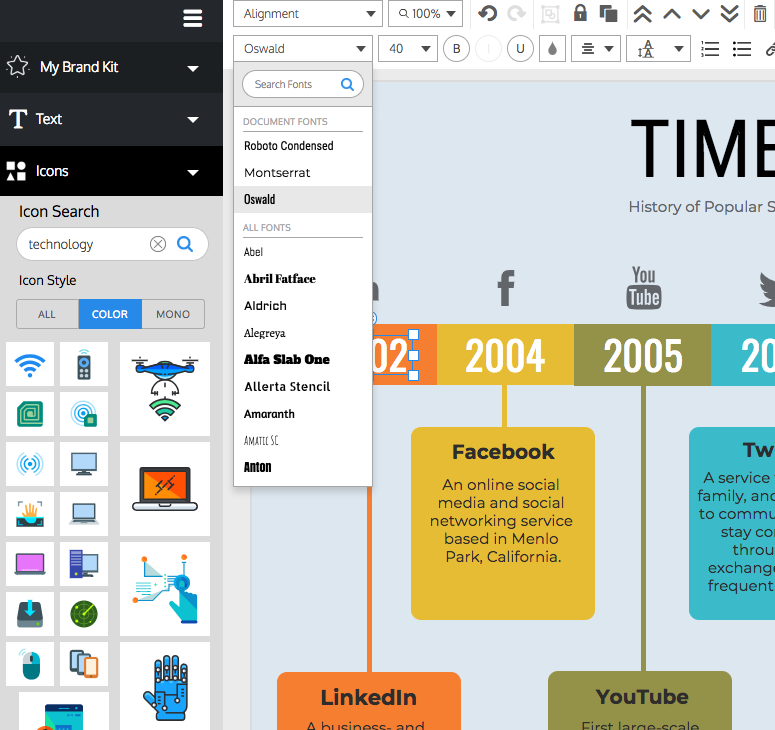Click the magnifier in font search
Screen dimensions: 775x730
(347, 85)
